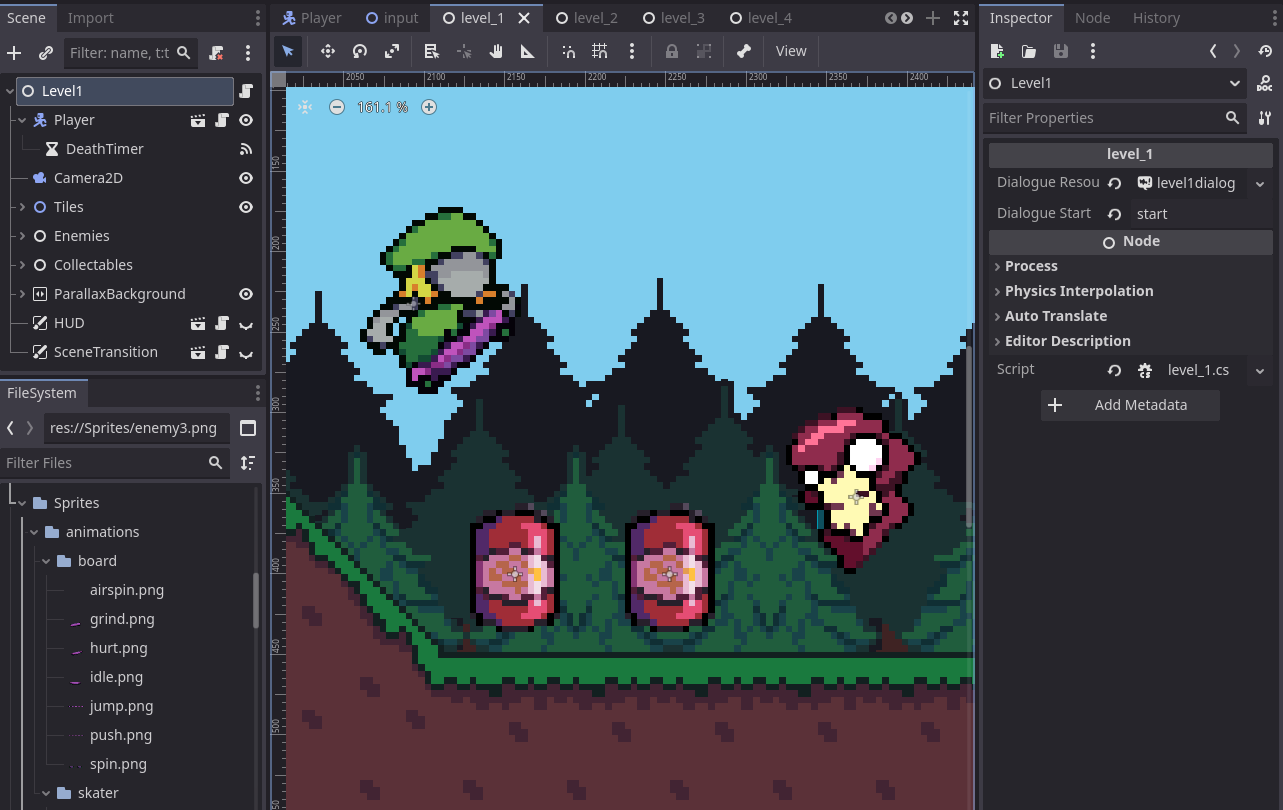Click in the Filter Properties search field

click(x=1100, y=117)
